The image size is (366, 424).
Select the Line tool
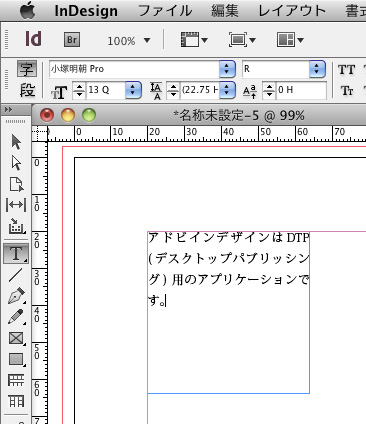16,275
